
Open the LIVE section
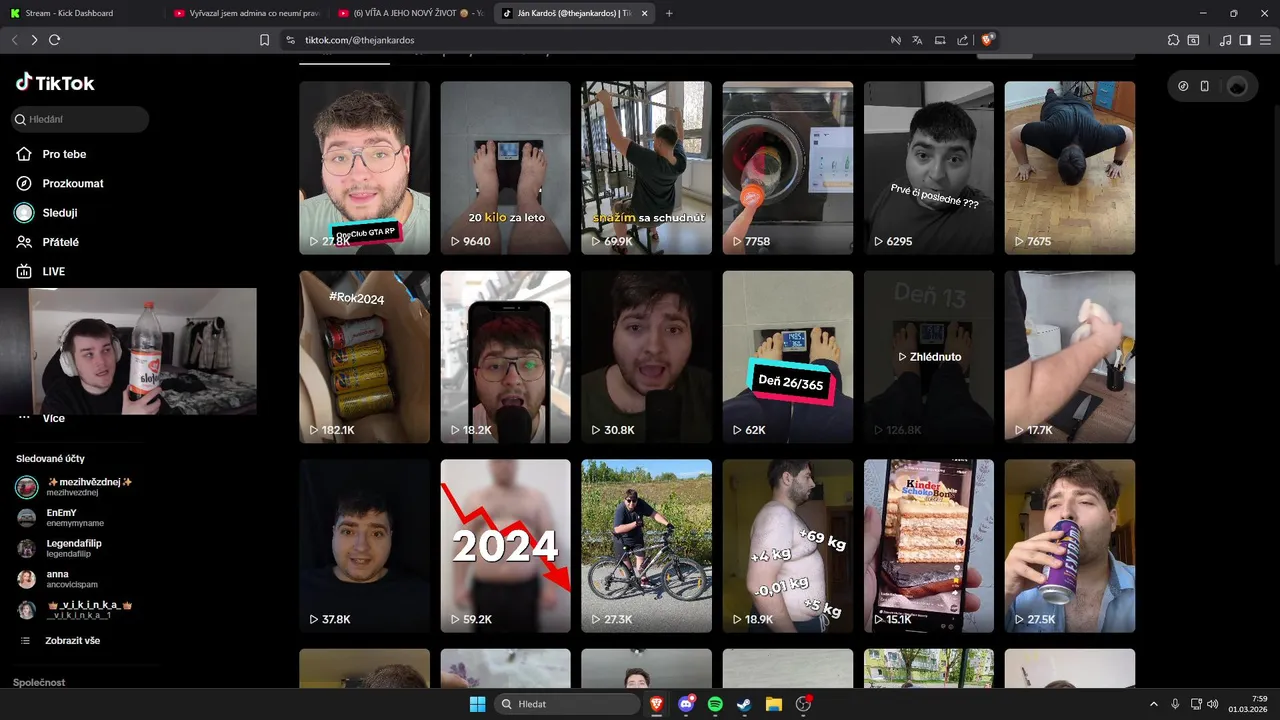53,271
